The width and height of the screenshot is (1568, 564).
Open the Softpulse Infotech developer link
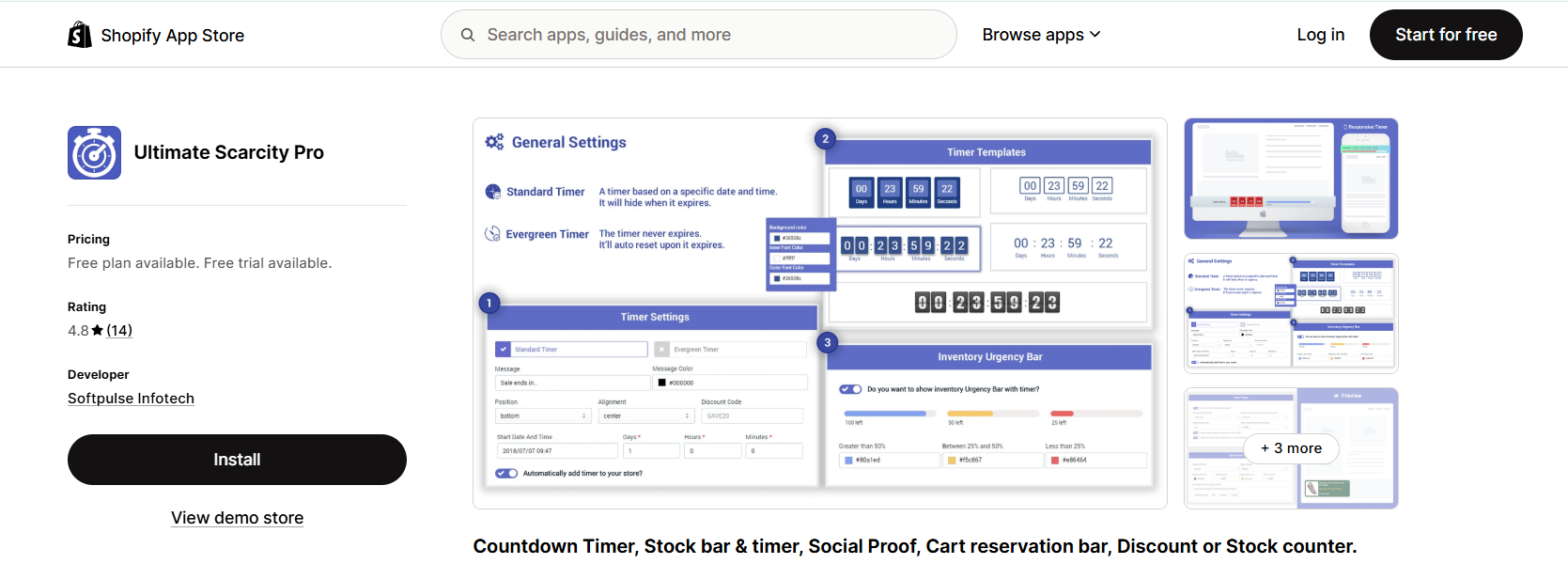(131, 399)
